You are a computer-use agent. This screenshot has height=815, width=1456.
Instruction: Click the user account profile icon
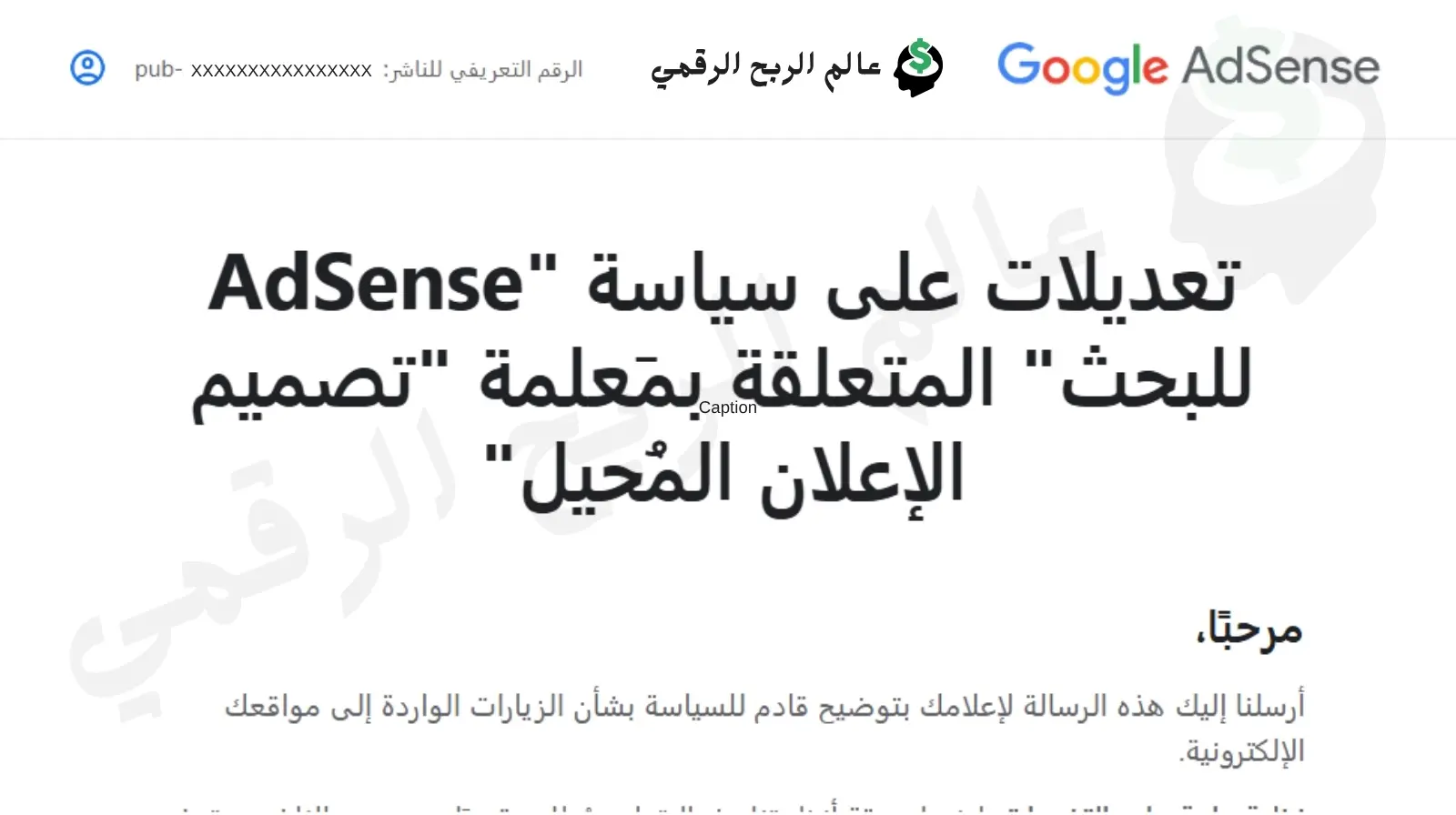point(87,68)
